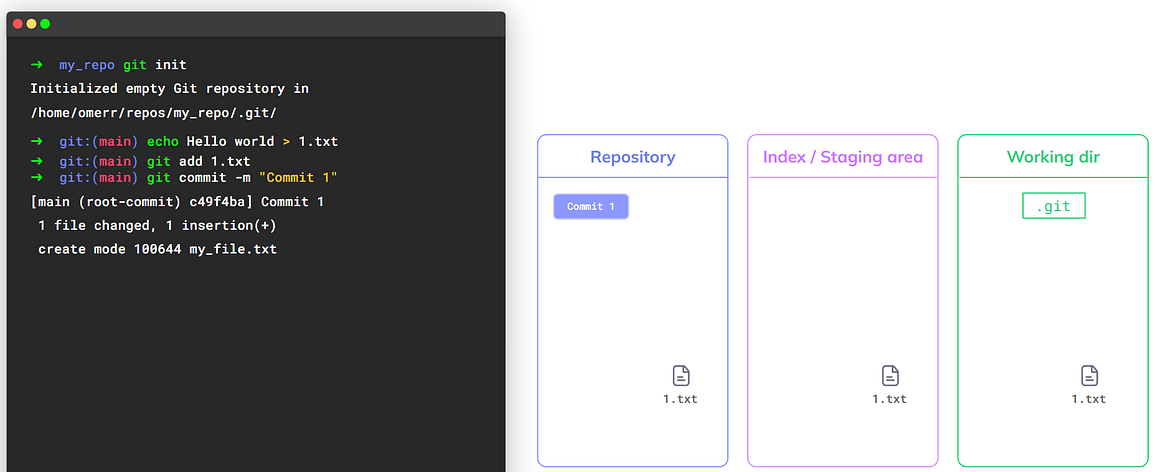1155x472 pixels.
Task: Click the .git folder box in Working dir
Action: coord(1053,206)
